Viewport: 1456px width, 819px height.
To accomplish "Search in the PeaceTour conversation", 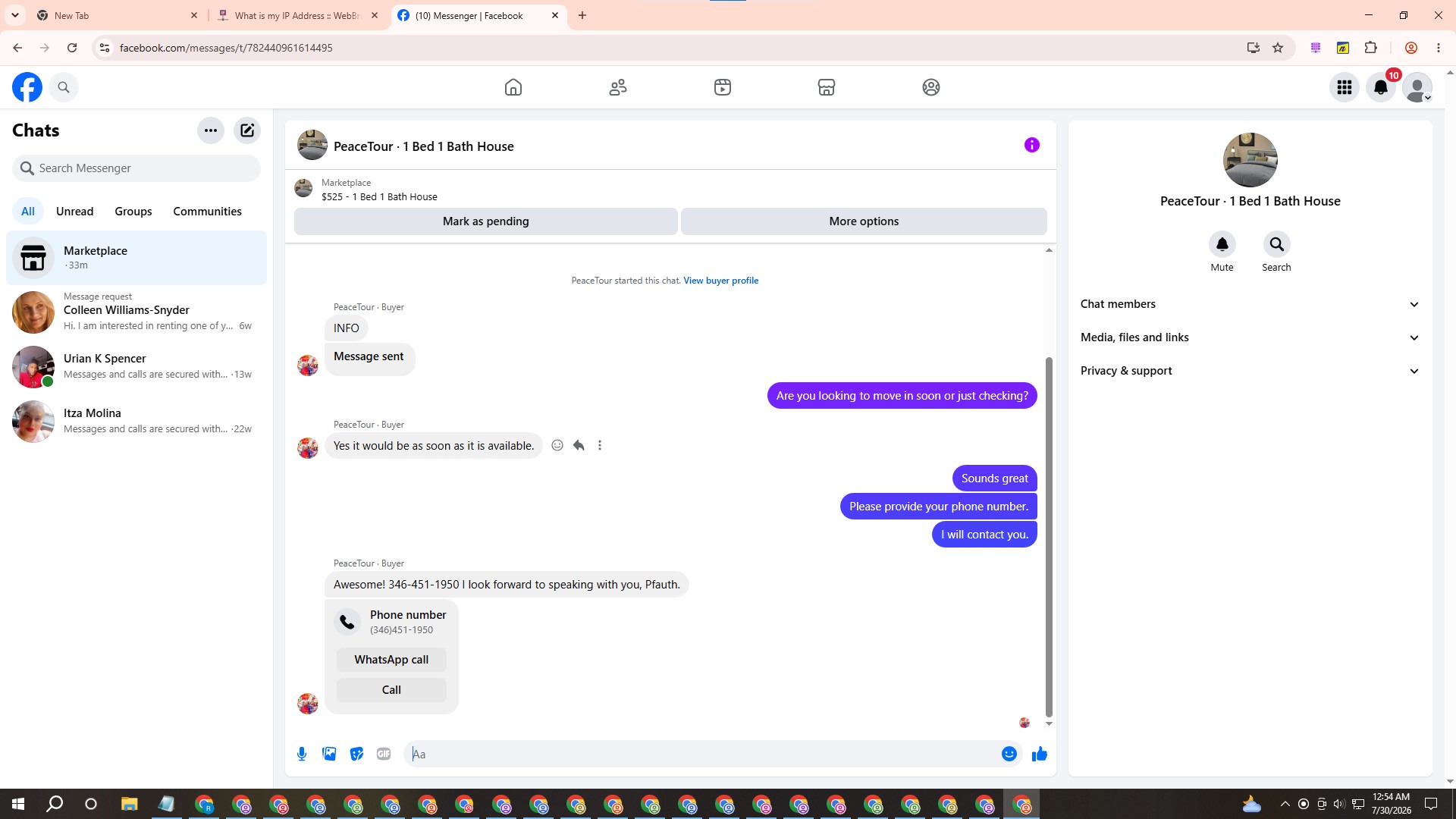I will point(1277,244).
